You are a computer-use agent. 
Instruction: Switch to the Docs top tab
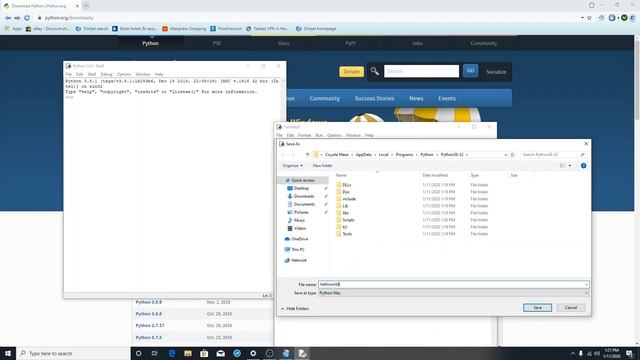(x=284, y=43)
